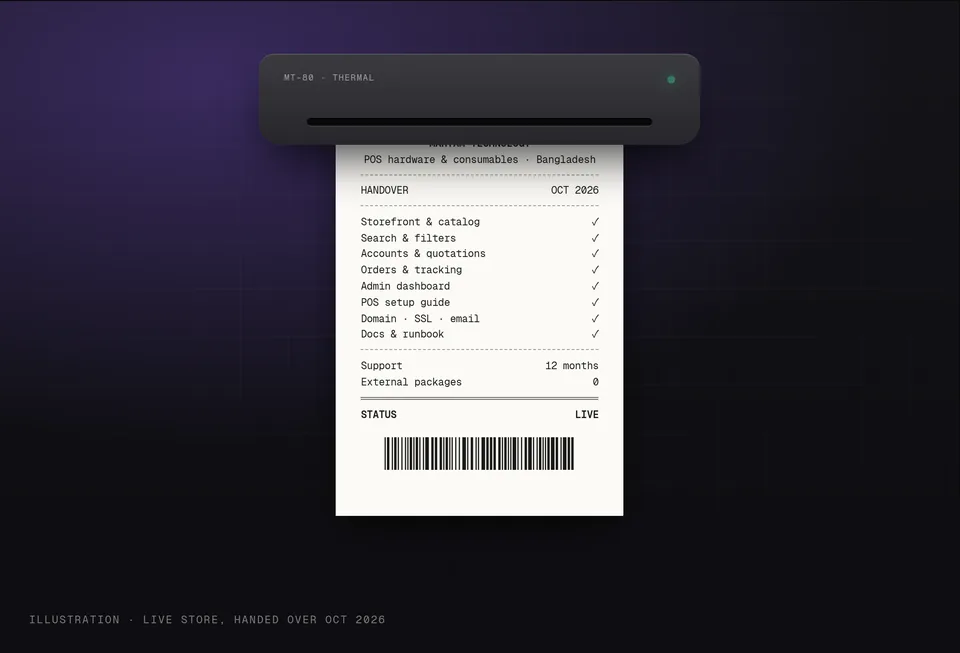Click the 'Storefront & catalog' line item
Viewport: 960px width, 653px height.
420,222
